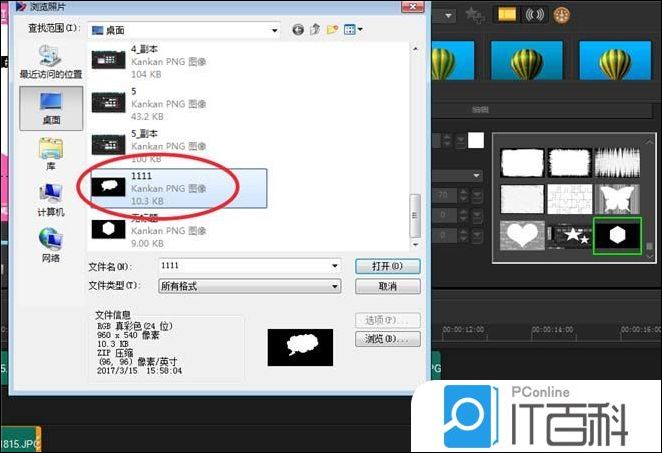Screen dimensions: 662x453
Task: Click the file list scrollbar up arrow
Action: 415,49
